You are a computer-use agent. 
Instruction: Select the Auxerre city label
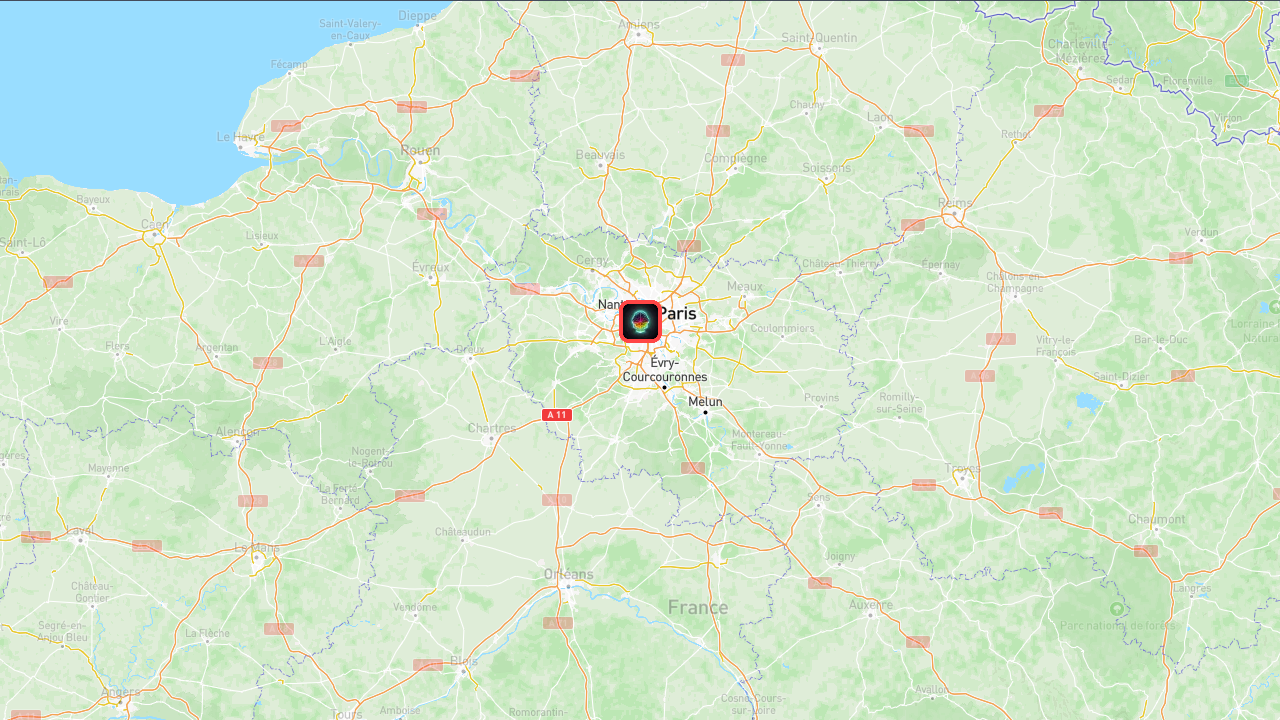(870, 604)
